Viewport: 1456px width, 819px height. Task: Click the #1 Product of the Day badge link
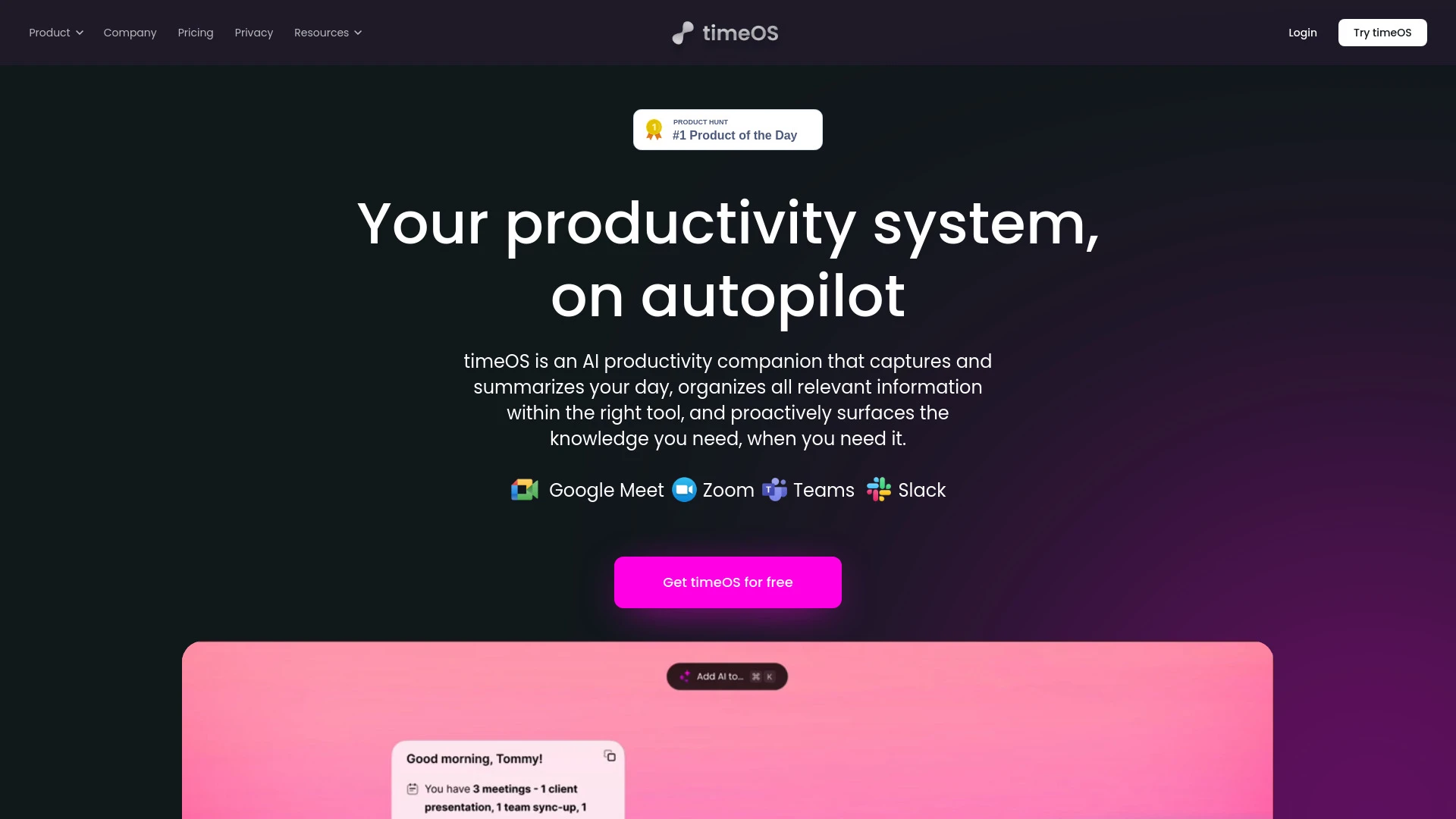pyautogui.click(x=728, y=129)
